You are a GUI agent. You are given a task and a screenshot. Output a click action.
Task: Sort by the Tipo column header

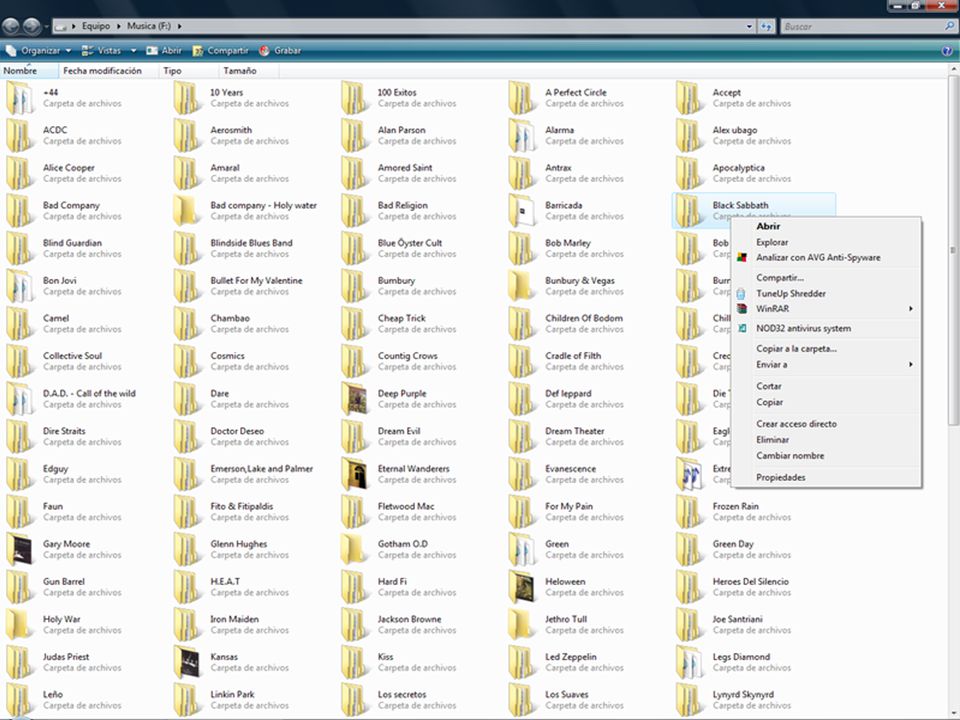(x=188, y=71)
